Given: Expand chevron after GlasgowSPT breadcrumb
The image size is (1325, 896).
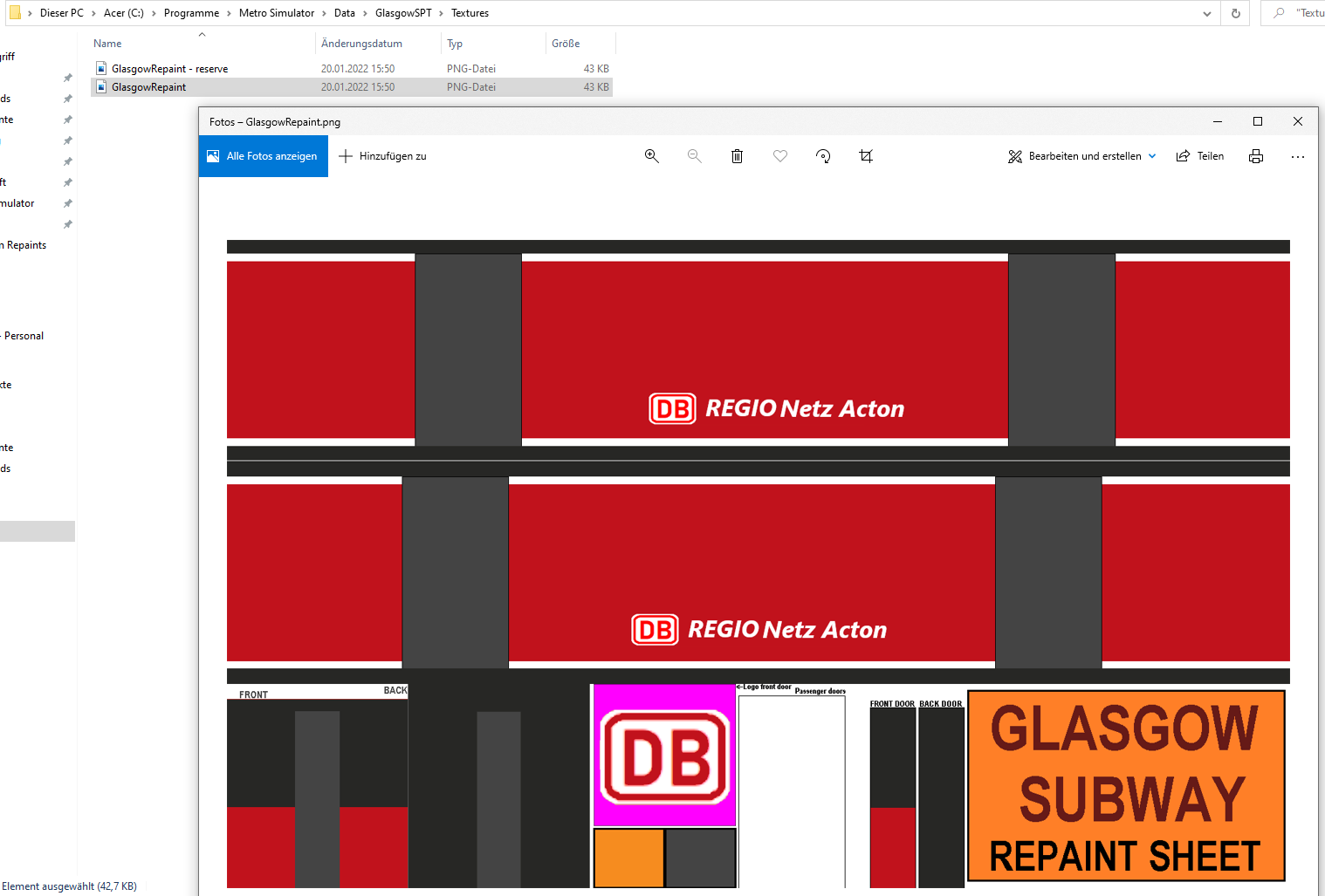Looking at the screenshot, I should [441, 13].
